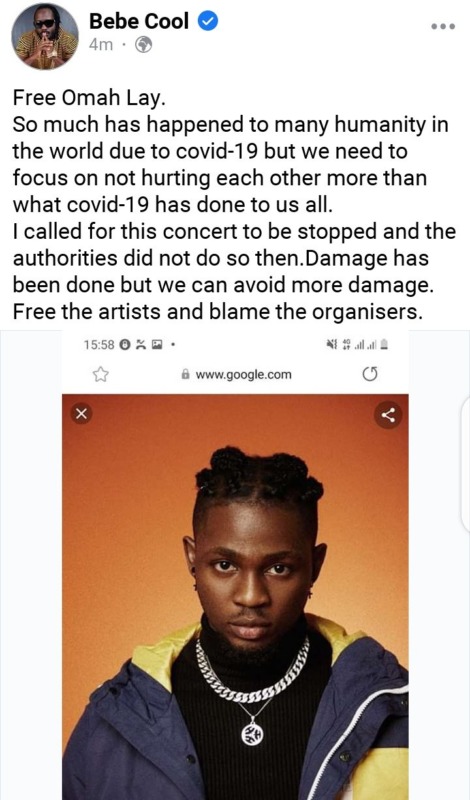Click the blue verified badge
This screenshot has width=470, height=800.
pos(208,22)
